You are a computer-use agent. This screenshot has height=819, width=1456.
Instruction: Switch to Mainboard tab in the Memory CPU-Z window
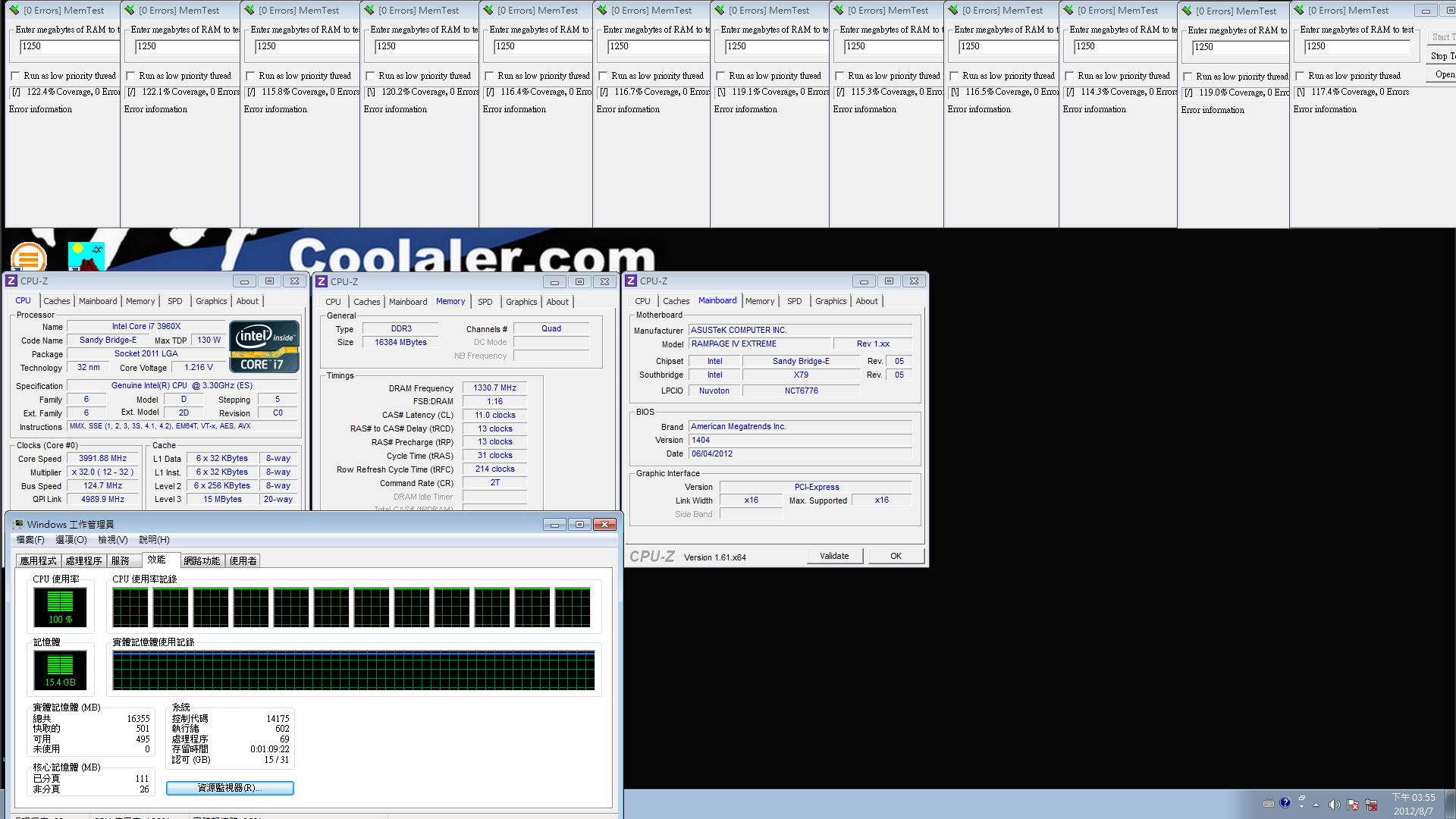(408, 302)
